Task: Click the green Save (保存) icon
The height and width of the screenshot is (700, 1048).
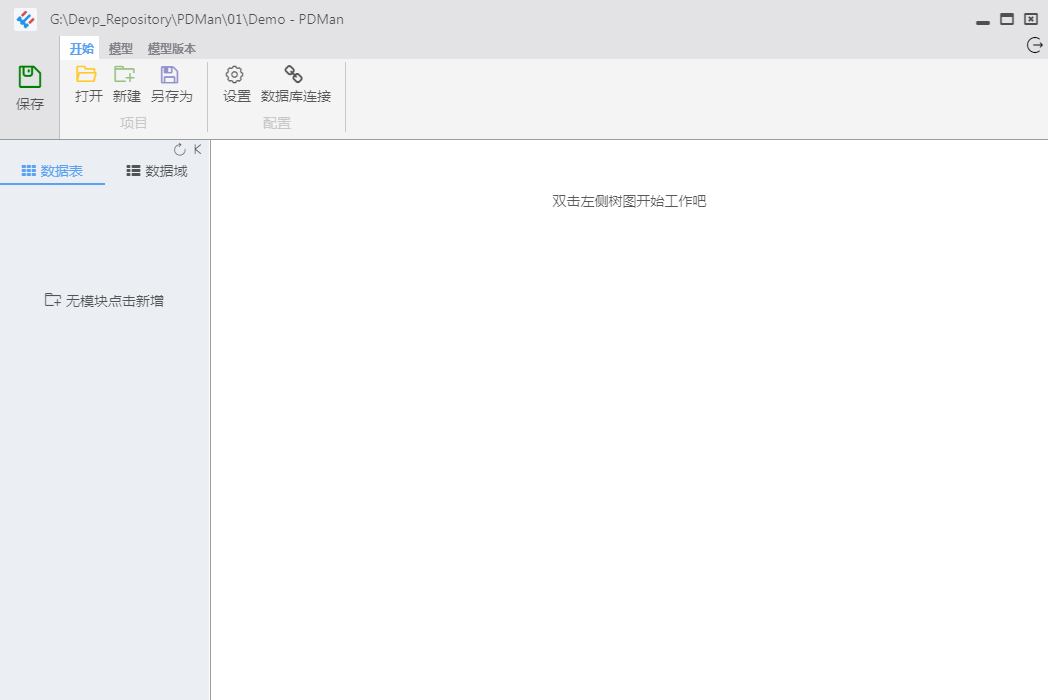Action: pos(29,77)
